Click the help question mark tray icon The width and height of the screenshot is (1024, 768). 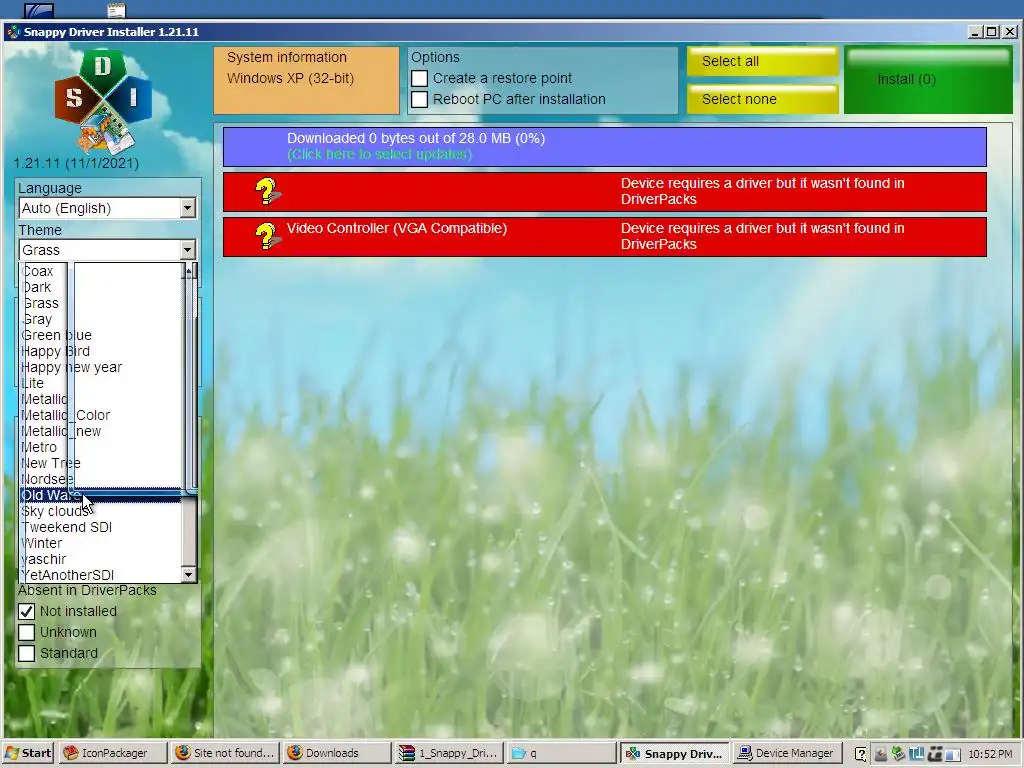pos(861,754)
